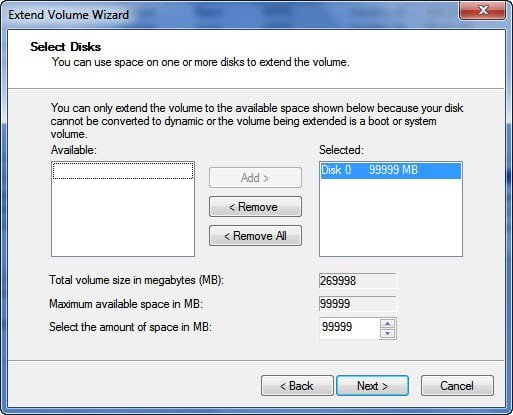Viewport: 513px width, 415px height.
Task: Cancel the Extend Volume Wizard
Action: click(457, 386)
